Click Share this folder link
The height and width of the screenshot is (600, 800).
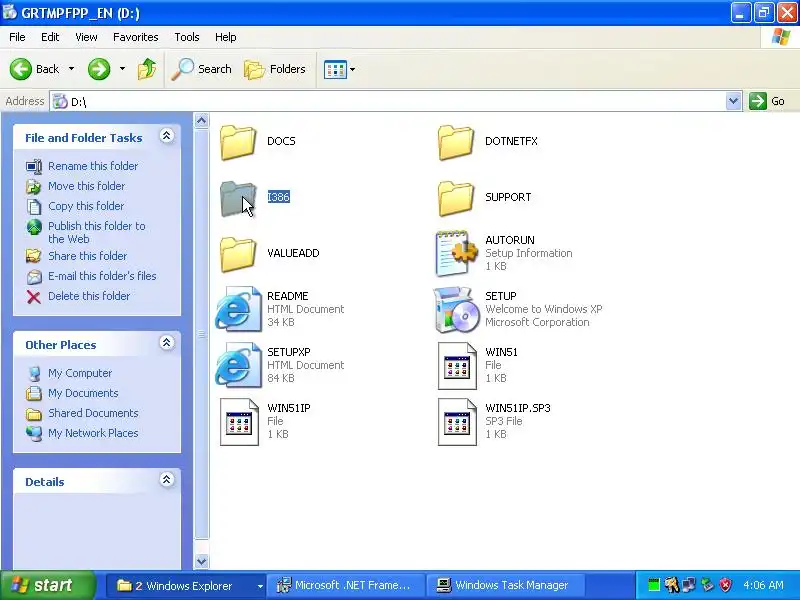[x=87, y=256]
